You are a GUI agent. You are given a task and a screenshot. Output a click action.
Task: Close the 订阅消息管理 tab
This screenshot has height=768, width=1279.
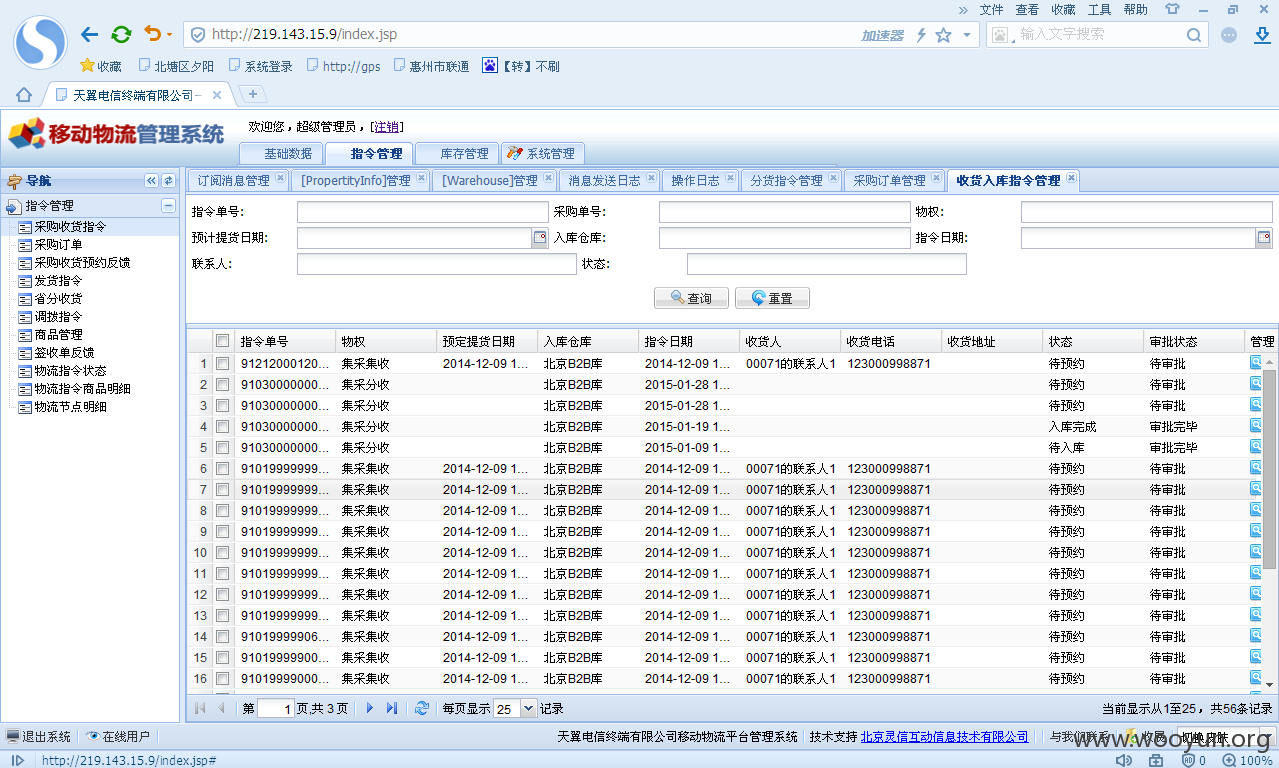280,178
